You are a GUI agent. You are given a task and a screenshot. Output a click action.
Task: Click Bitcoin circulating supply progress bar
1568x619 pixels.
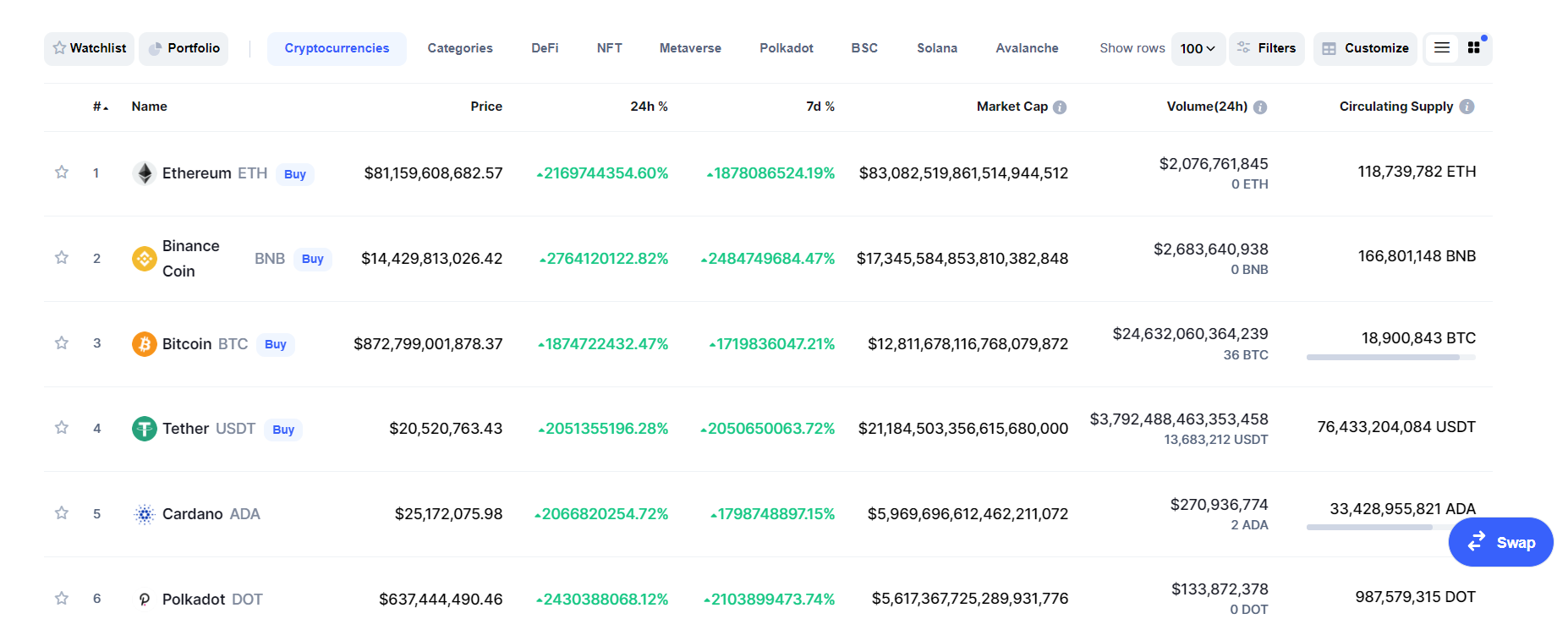1391,358
